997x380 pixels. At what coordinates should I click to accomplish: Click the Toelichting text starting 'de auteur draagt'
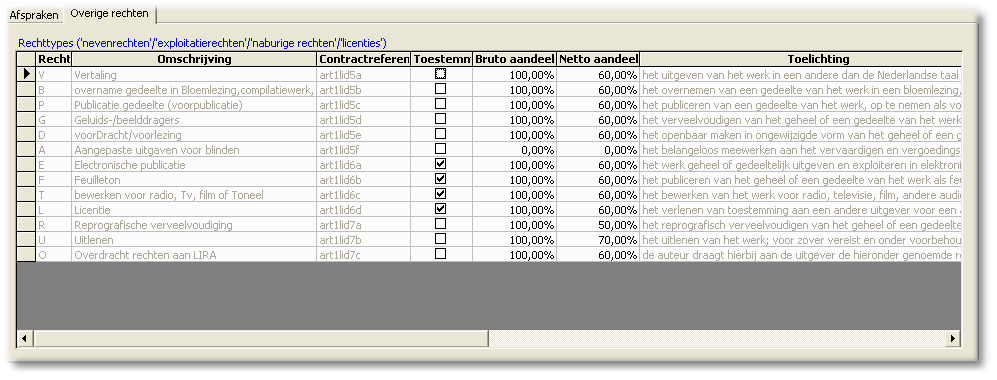(800, 255)
